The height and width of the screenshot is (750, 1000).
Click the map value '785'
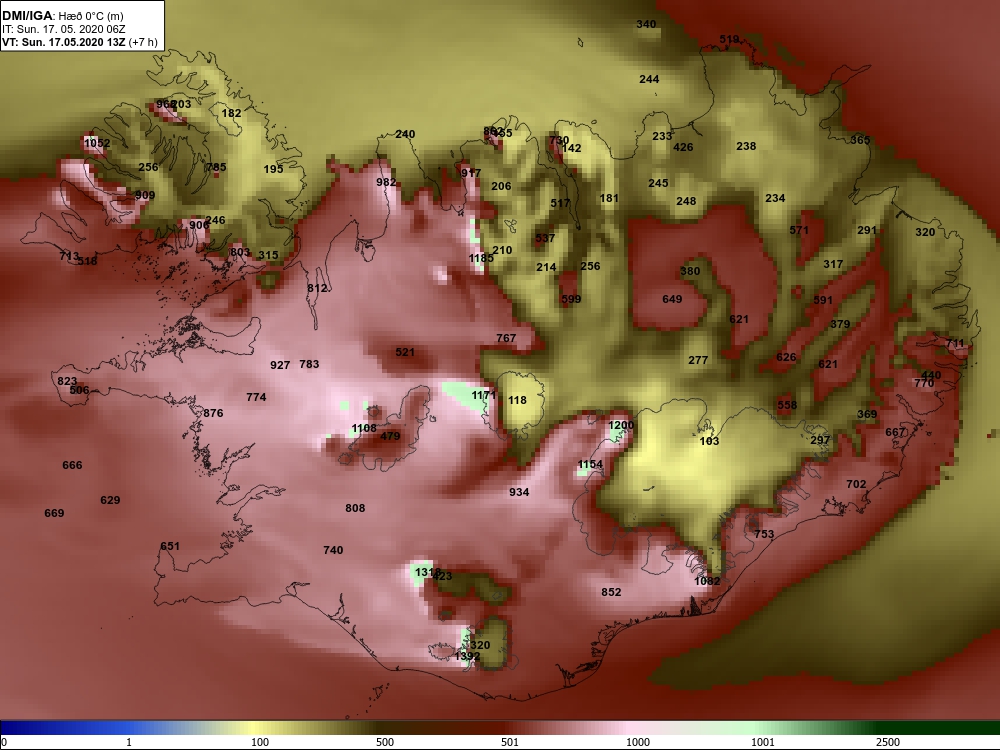(216, 167)
